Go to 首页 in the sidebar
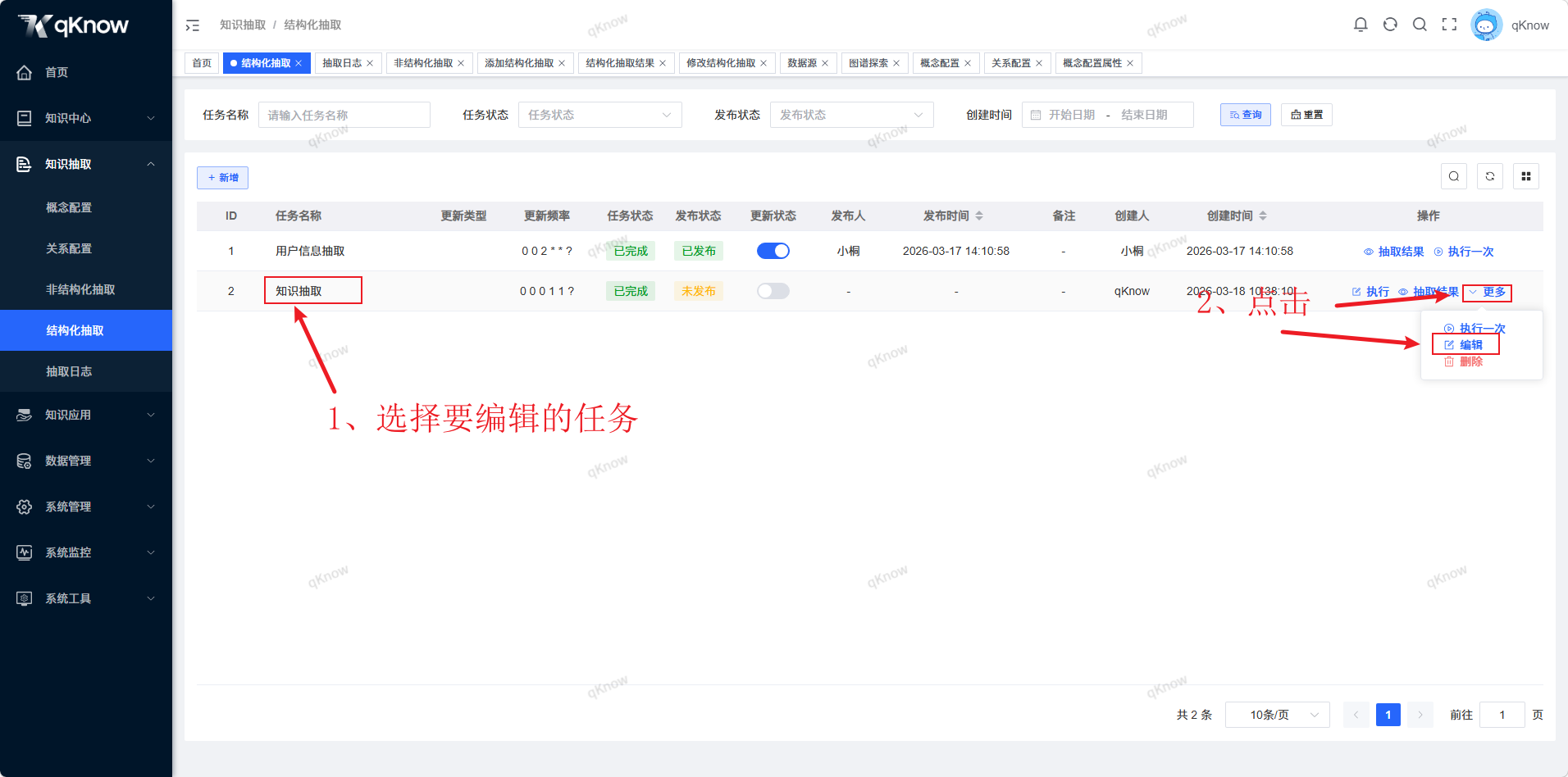 click(x=86, y=72)
